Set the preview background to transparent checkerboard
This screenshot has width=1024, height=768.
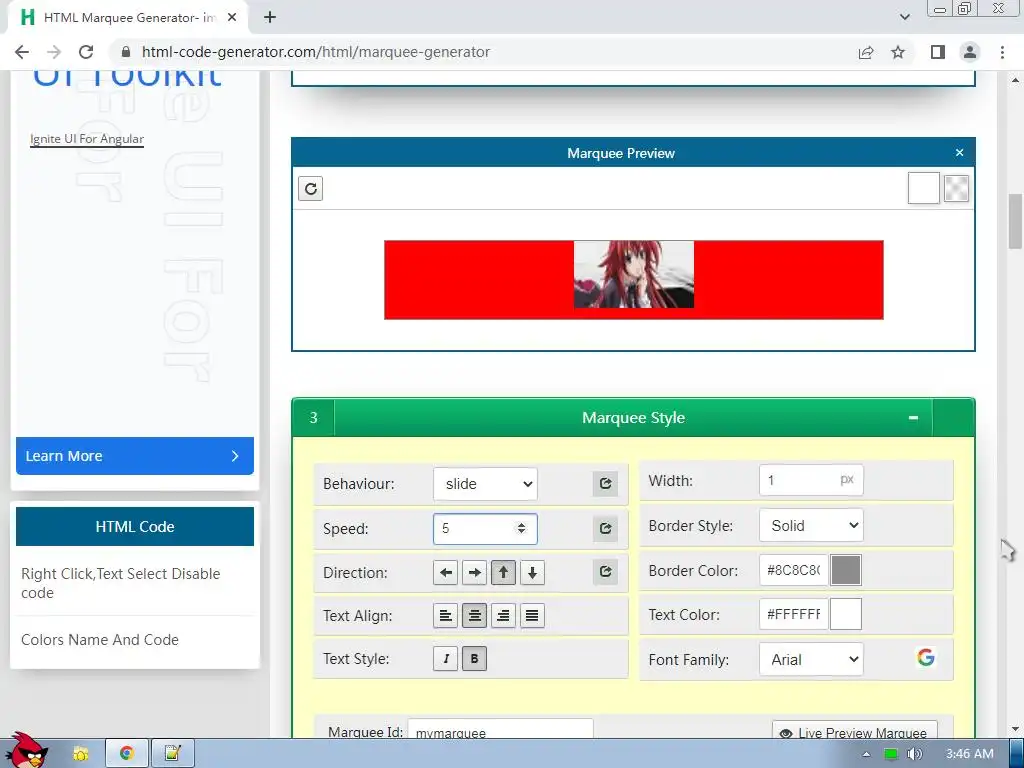click(956, 189)
